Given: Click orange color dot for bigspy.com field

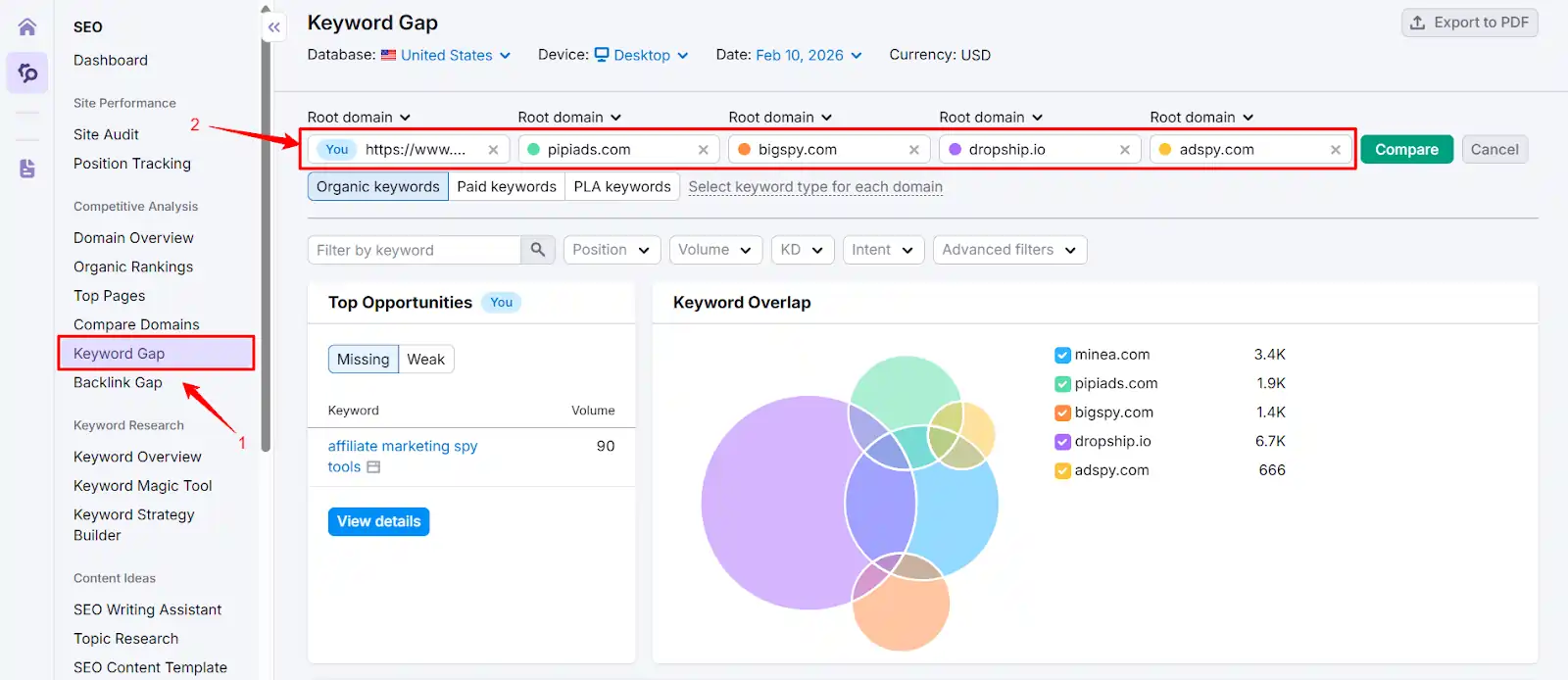Looking at the screenshot, I should pyautogui.click(x=745, y=150).
